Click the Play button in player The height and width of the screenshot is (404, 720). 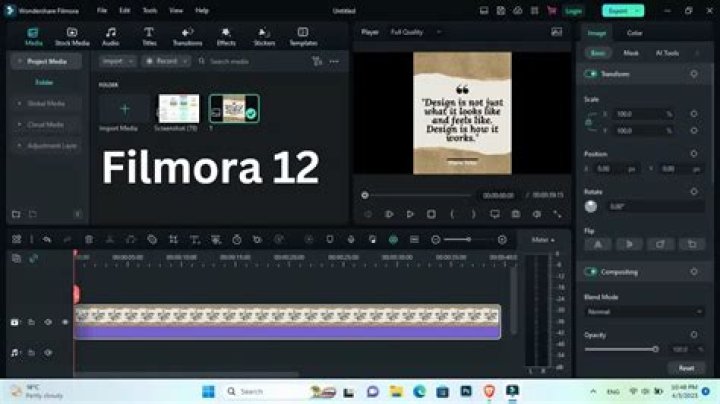(x=410, y=214)
